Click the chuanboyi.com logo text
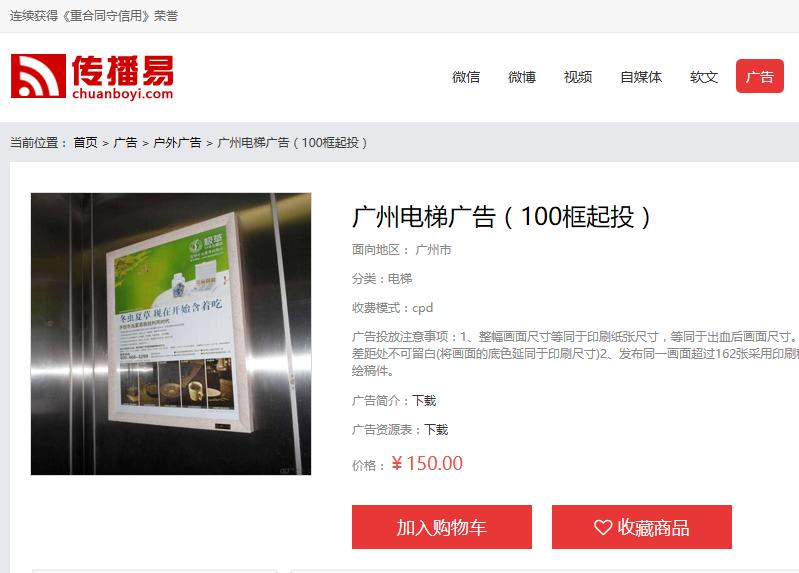 pos(123,94)
